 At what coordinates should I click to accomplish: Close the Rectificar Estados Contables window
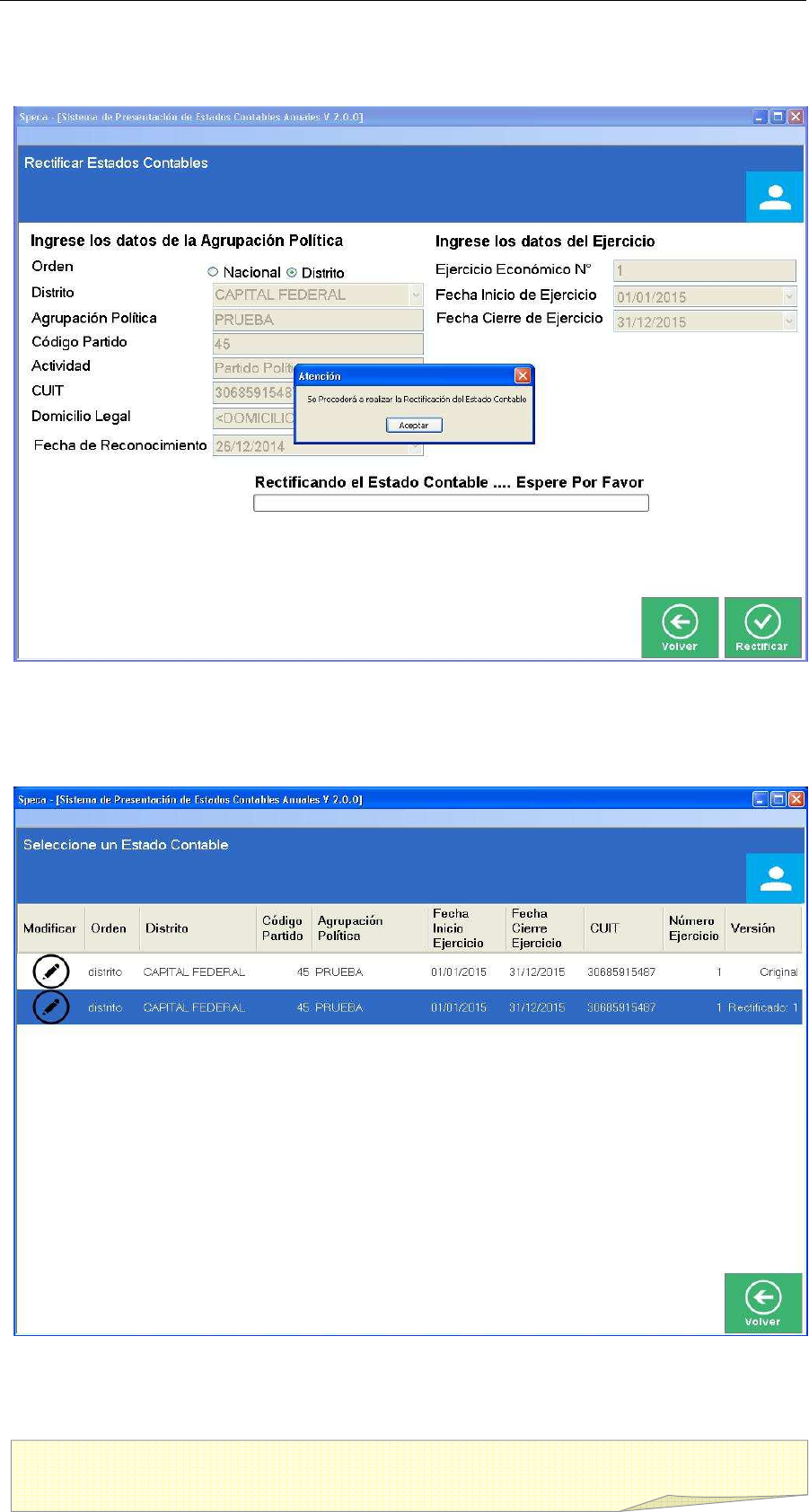[795, 117]
